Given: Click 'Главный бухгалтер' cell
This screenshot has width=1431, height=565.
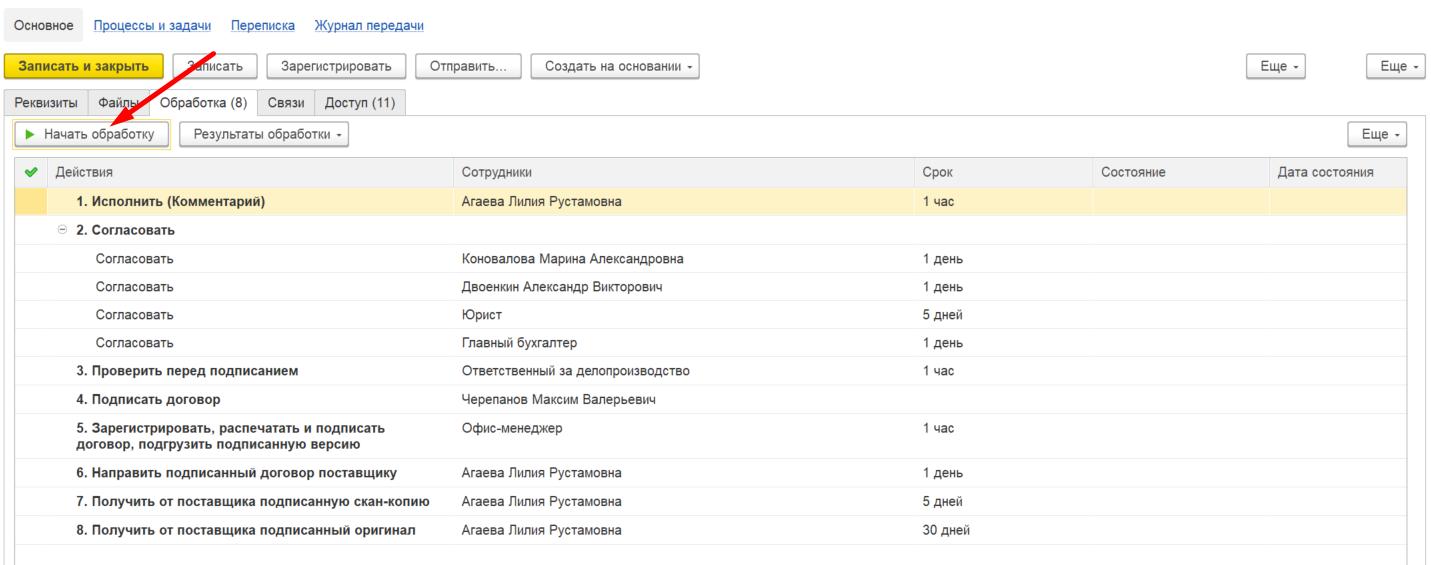Looking at the screenshot, I should pos(684,342).
